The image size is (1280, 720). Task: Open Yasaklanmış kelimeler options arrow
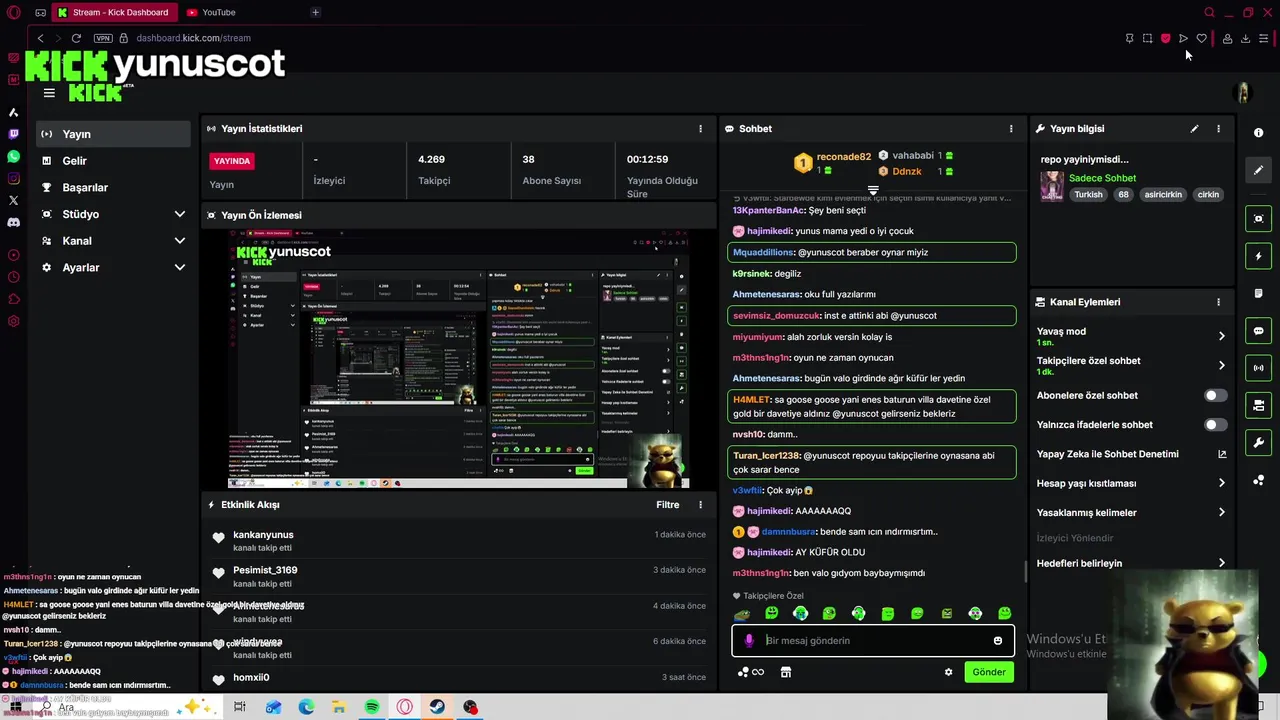[x=1221, y=513]
